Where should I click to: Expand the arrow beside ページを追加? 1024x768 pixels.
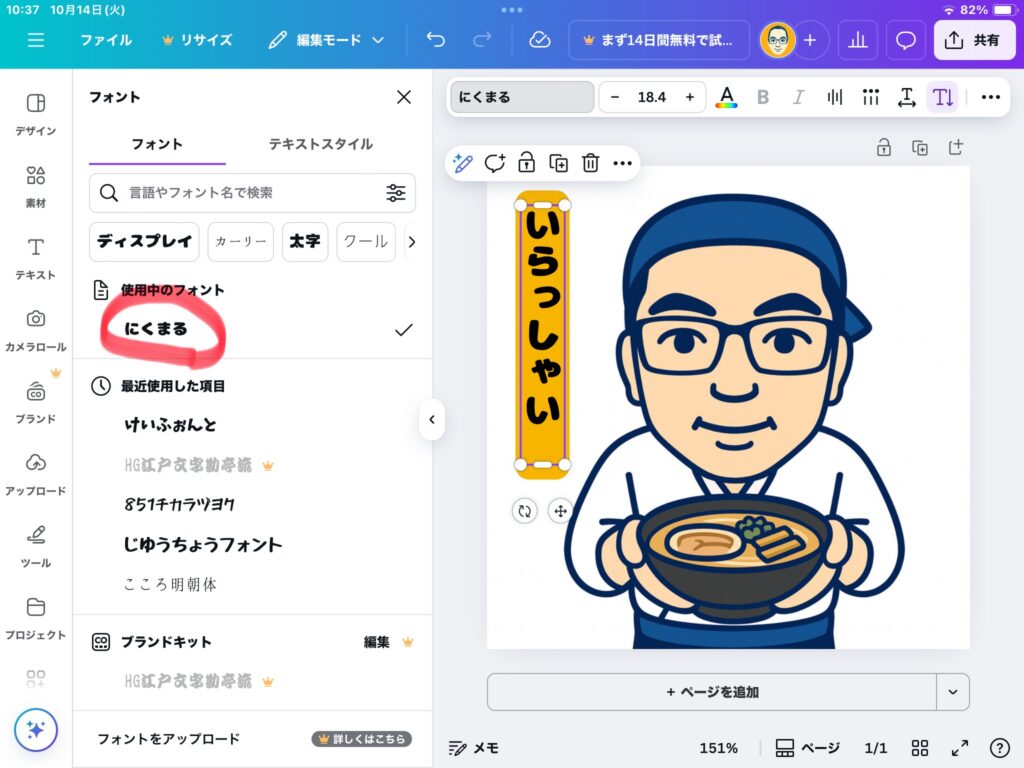(952, 692)
